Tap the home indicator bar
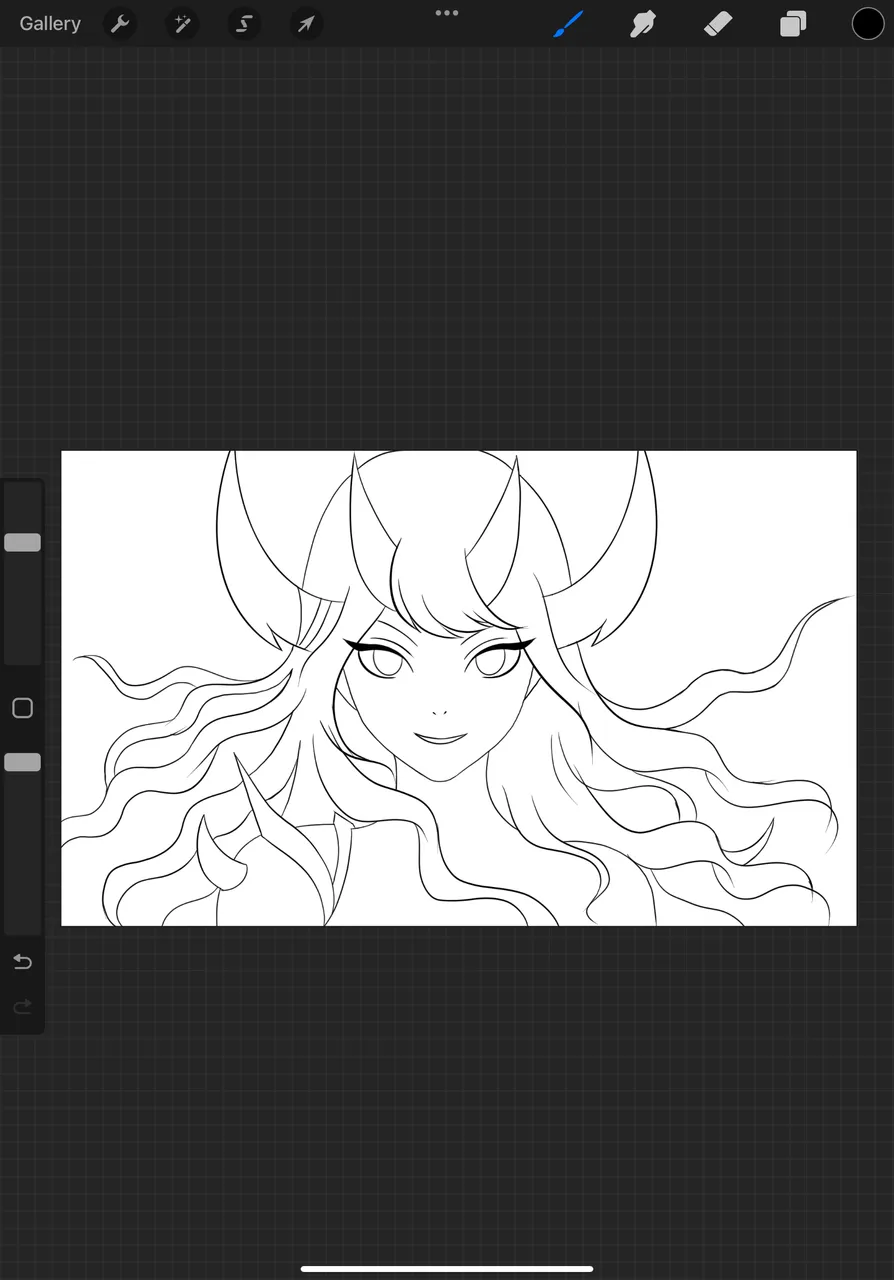This screenshot has width=894, height=1280. coord(447,1269)
